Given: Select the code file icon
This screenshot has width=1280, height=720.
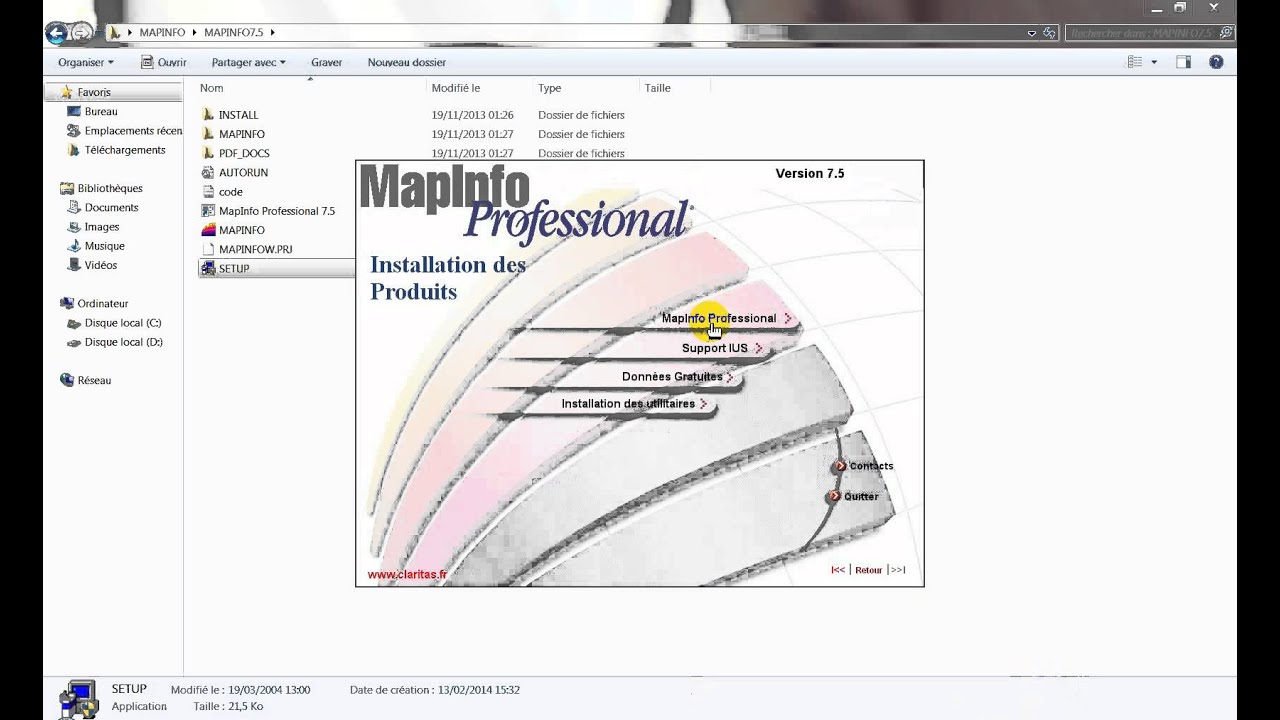Looking at the screenshot, I should 208,191.
